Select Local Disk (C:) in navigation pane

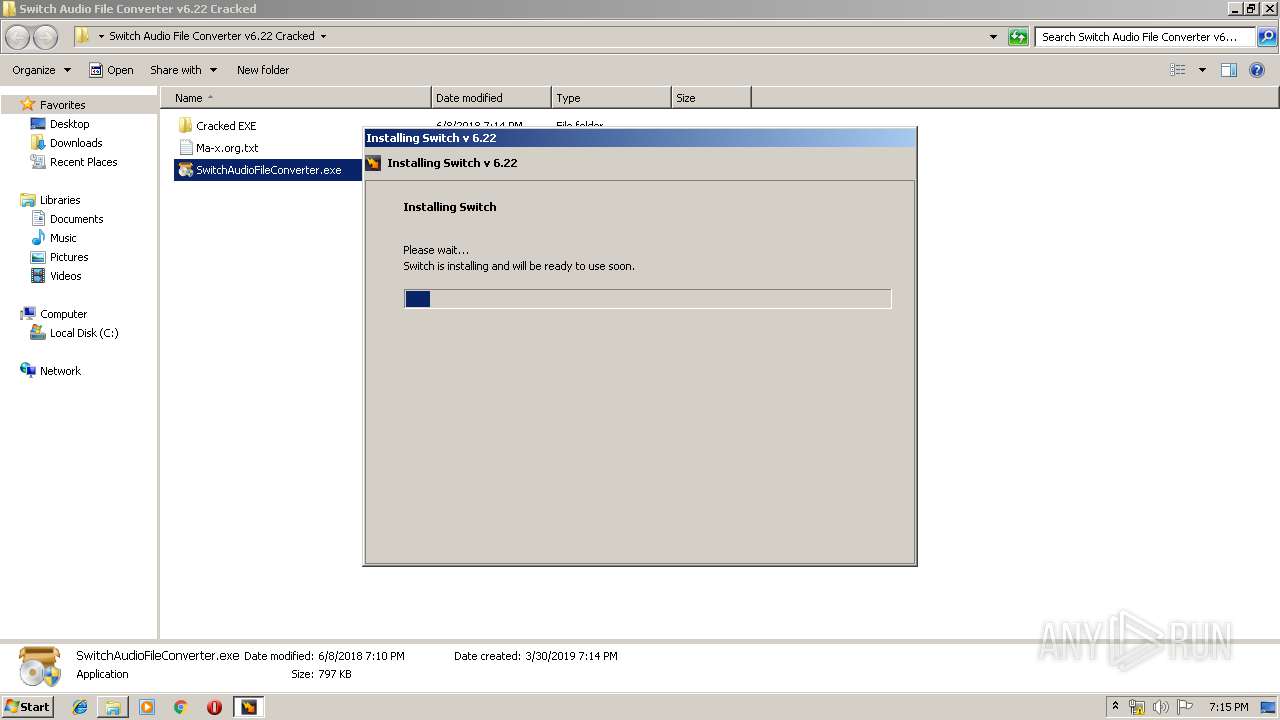(x=84, y=333)
